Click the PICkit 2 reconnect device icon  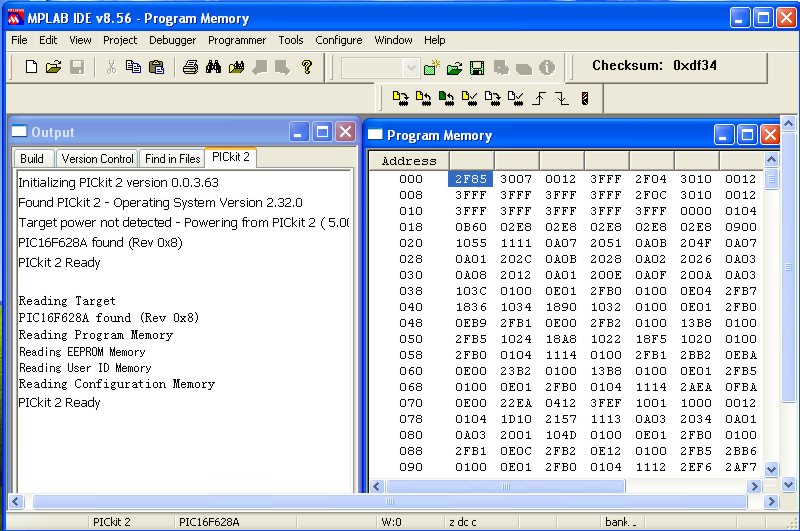pyautogui.click(x=585, y=98)
